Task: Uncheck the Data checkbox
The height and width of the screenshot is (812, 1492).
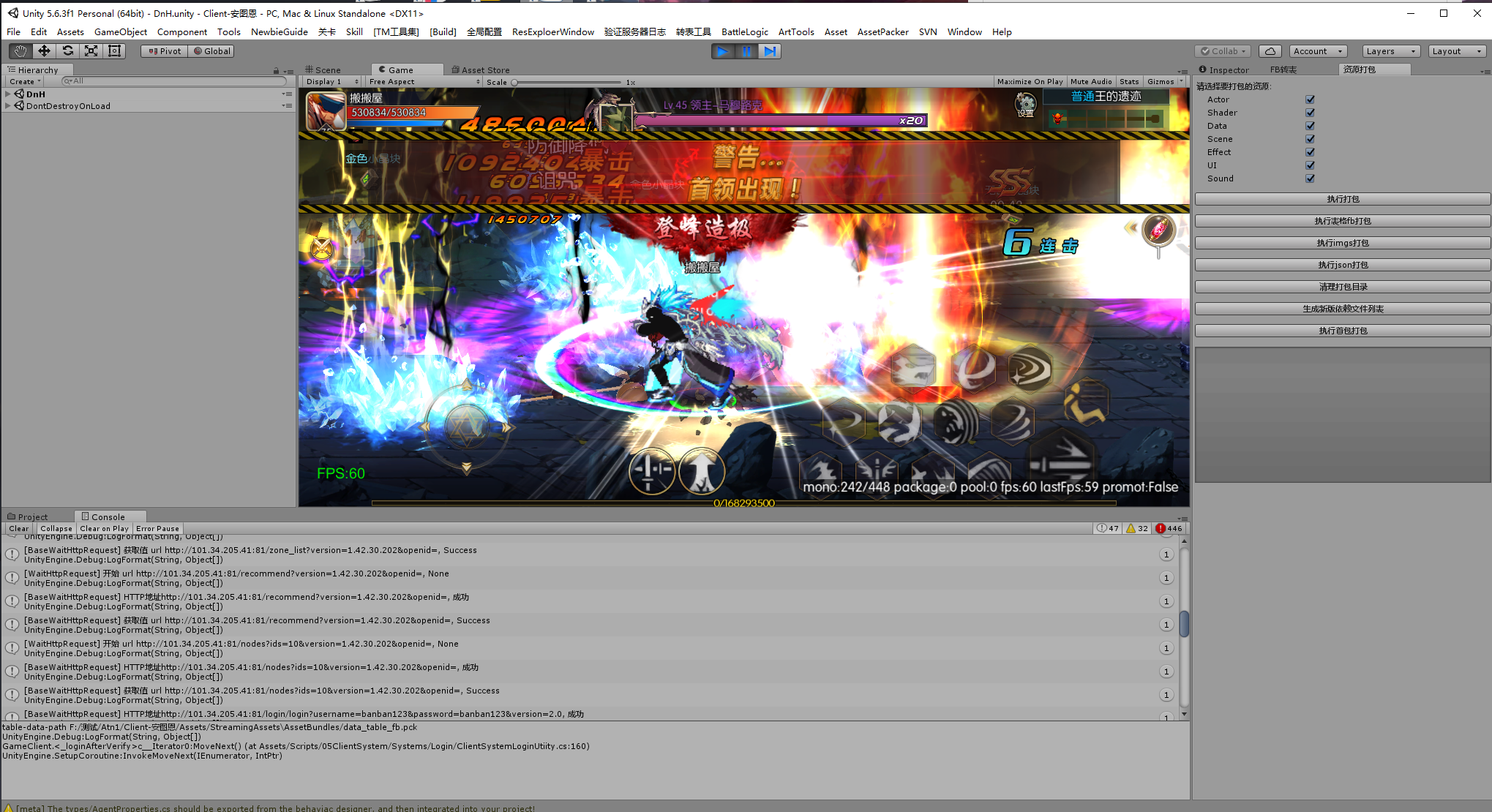Action: click(x=1310, y=126)
